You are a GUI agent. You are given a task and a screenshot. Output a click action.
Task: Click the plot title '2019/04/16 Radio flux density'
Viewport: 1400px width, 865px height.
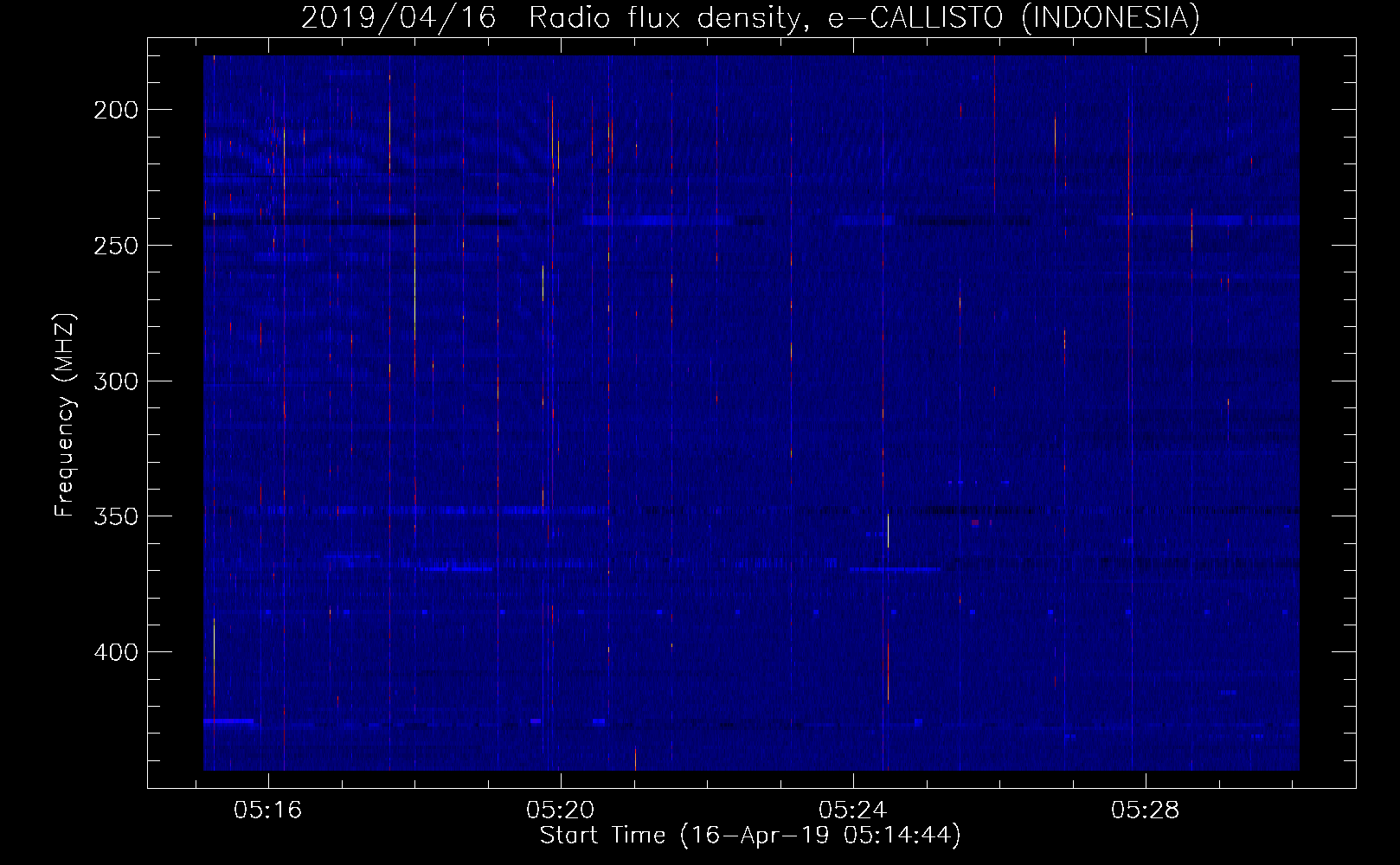point(555,17)
